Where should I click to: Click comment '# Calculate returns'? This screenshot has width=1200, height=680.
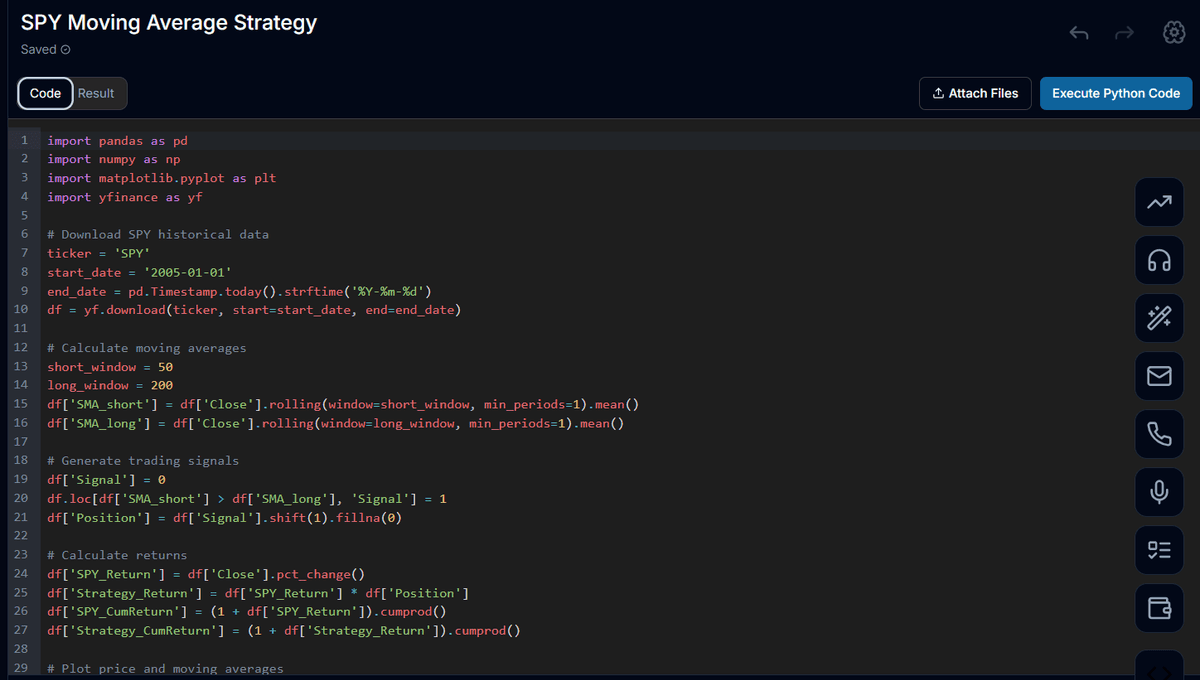pyautogui.click(x=117, y=555)
